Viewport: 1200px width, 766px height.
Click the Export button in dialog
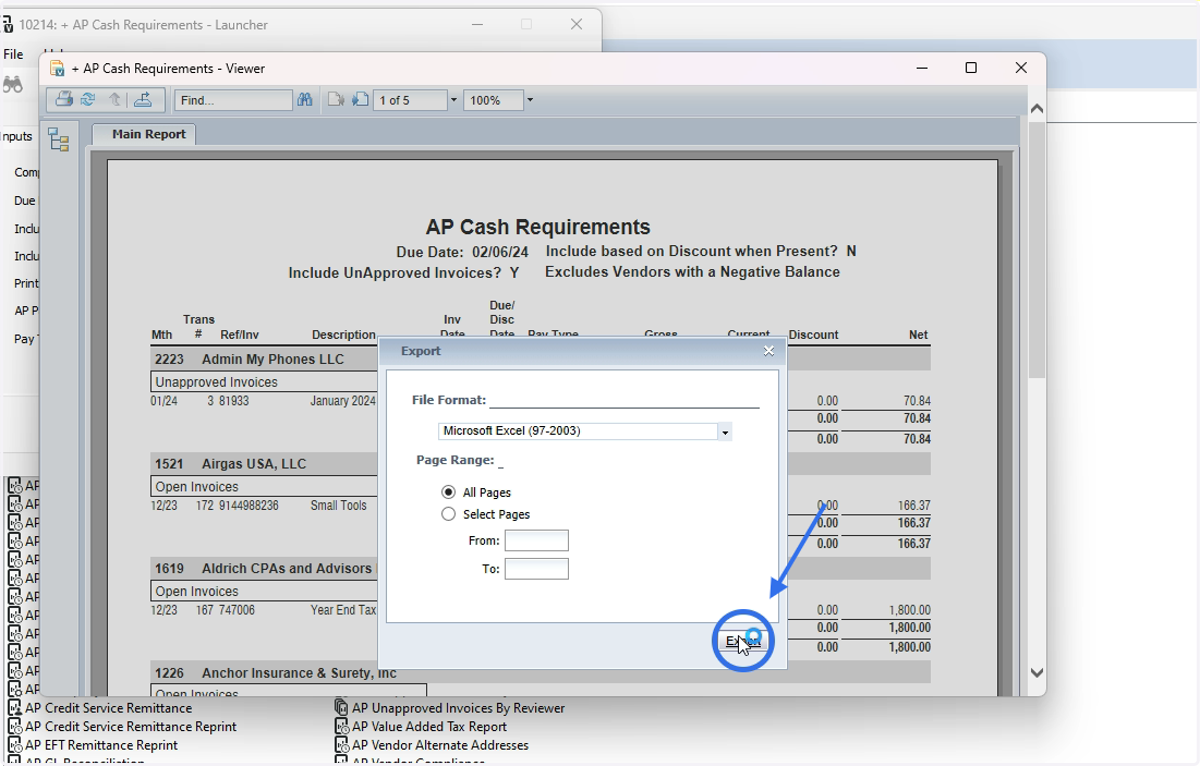pos(743,641)
